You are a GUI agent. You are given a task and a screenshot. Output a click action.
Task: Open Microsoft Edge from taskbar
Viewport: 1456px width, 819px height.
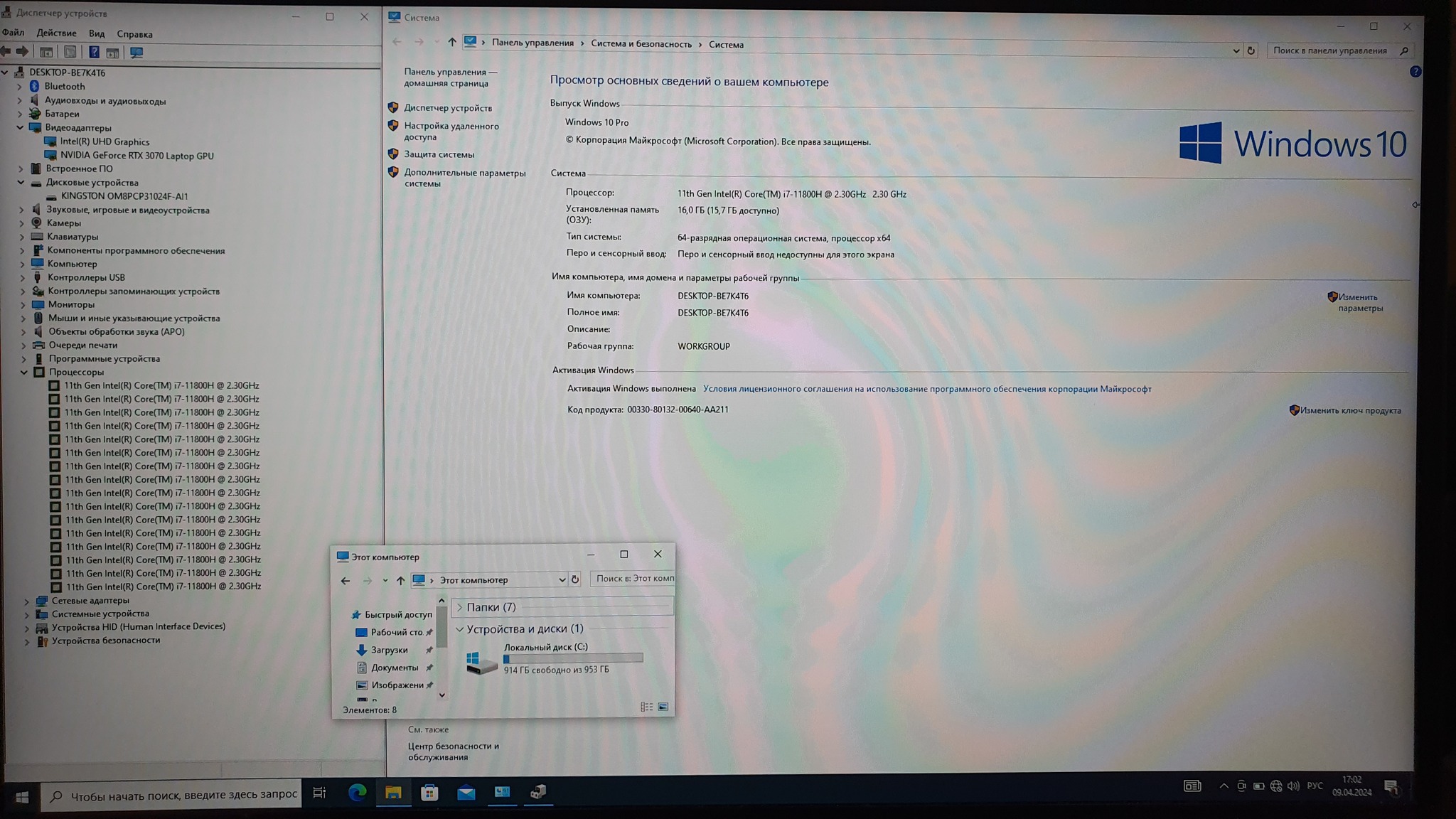click(x=357, y=792)
